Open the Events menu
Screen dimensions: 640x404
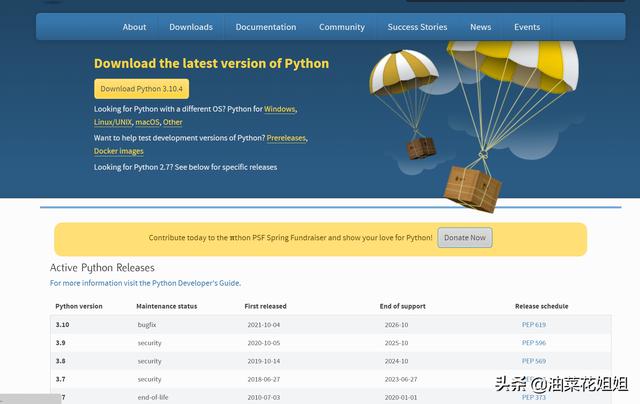pyautogui.click(x=527, y=27)
